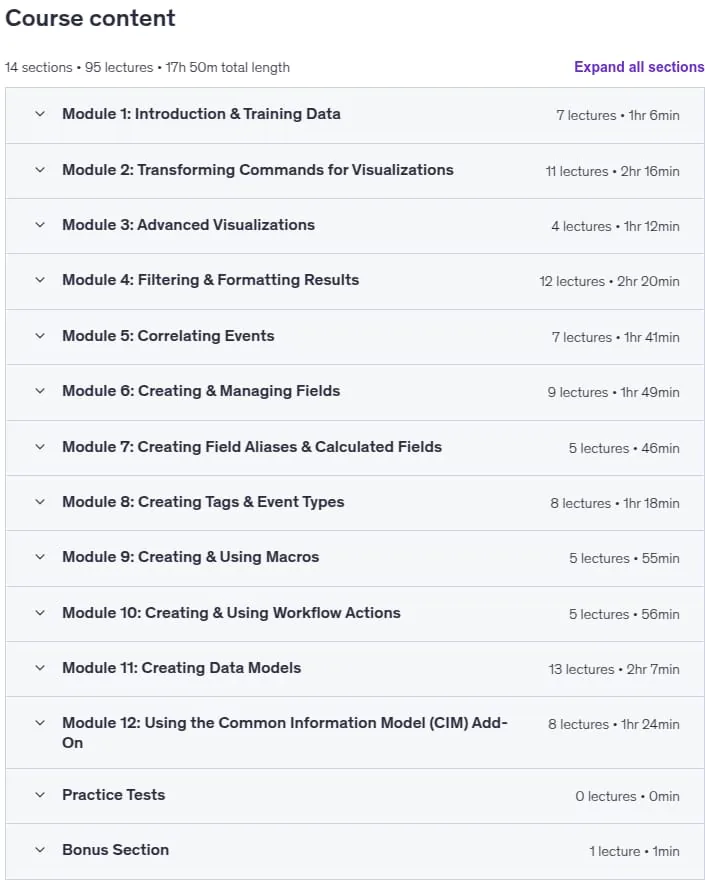705x880 pixels.
Task: Click chevron beside Module 3 Advanced Visualizations
Action: (x=40, y=224)
